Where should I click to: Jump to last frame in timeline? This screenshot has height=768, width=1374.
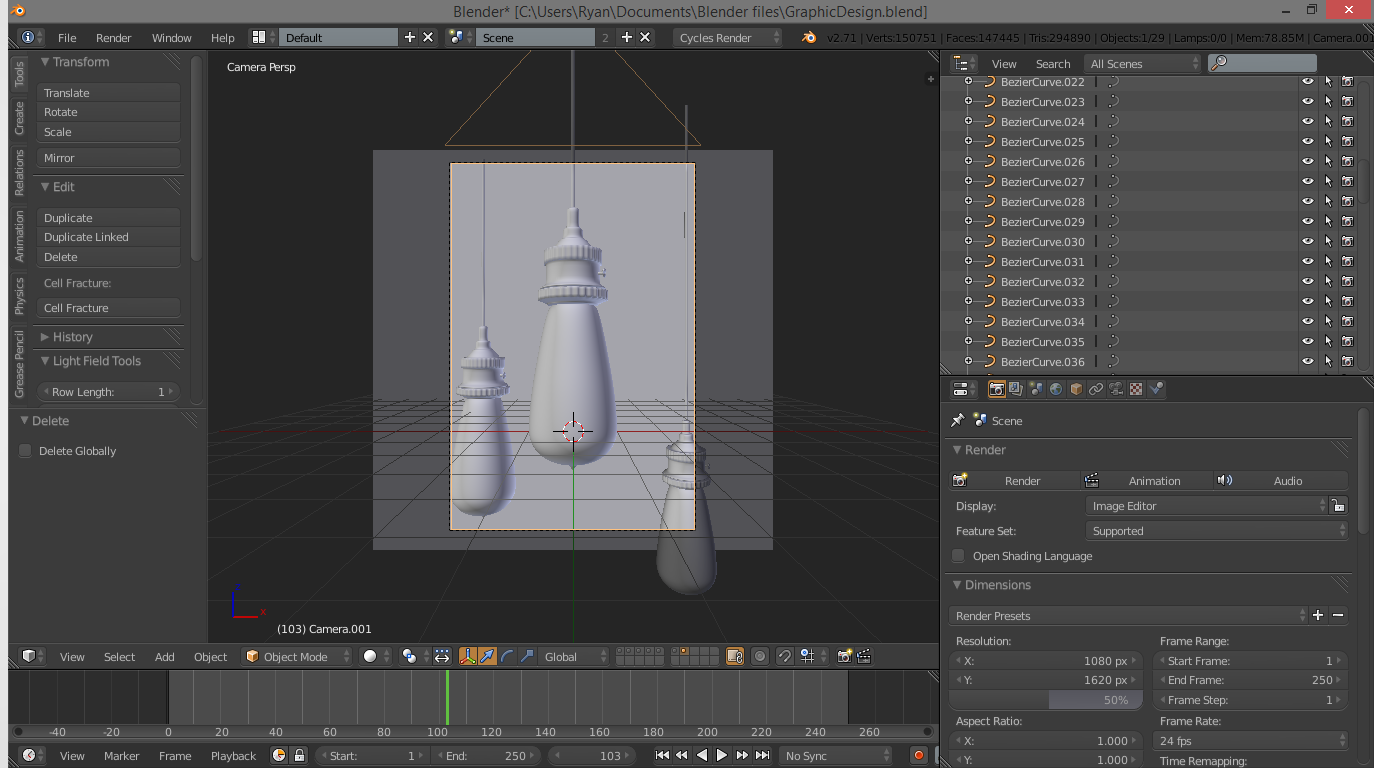click(x=762, y=756)
